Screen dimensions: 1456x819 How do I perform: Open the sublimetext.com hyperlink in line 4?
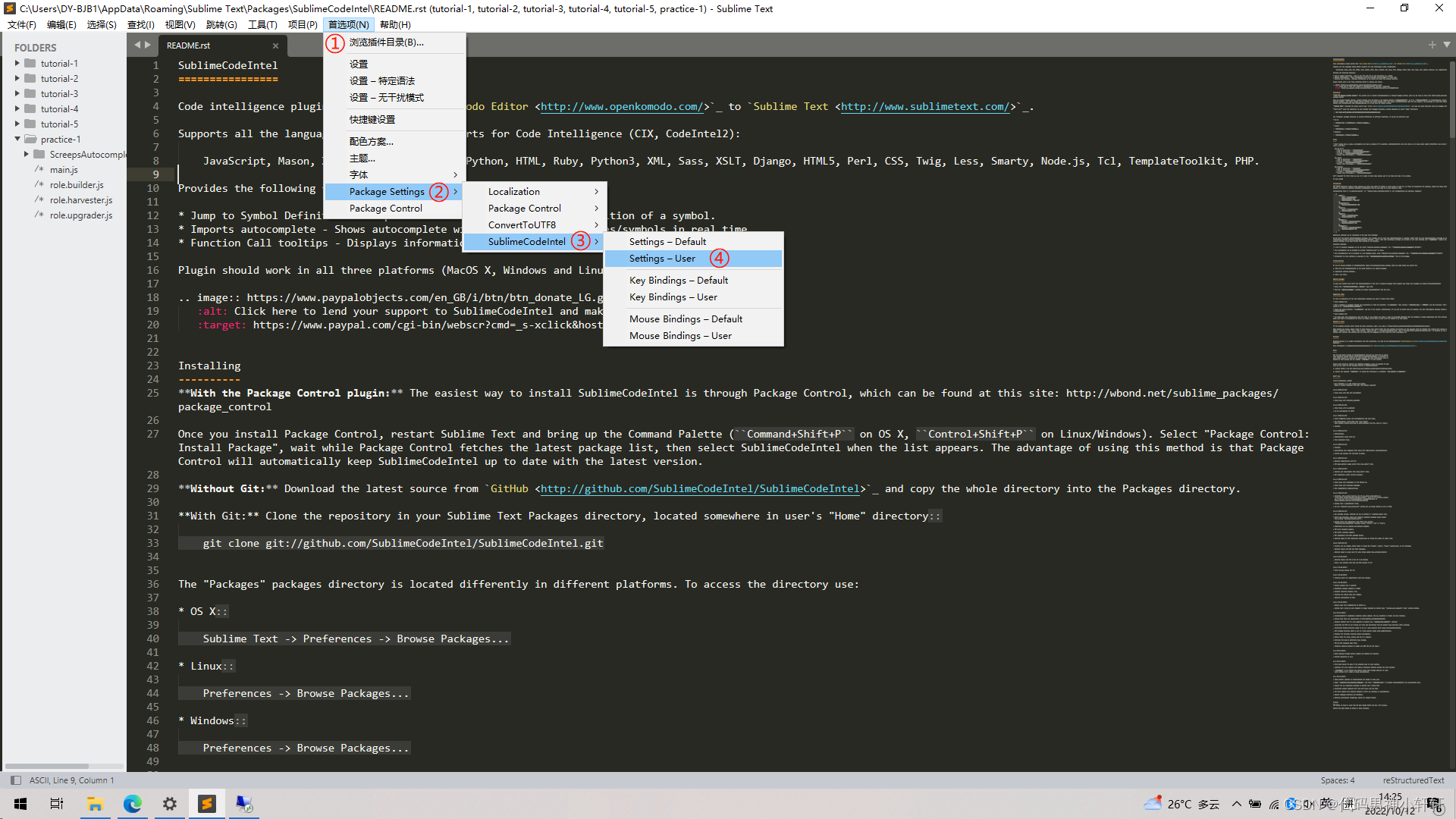point(924,106)
